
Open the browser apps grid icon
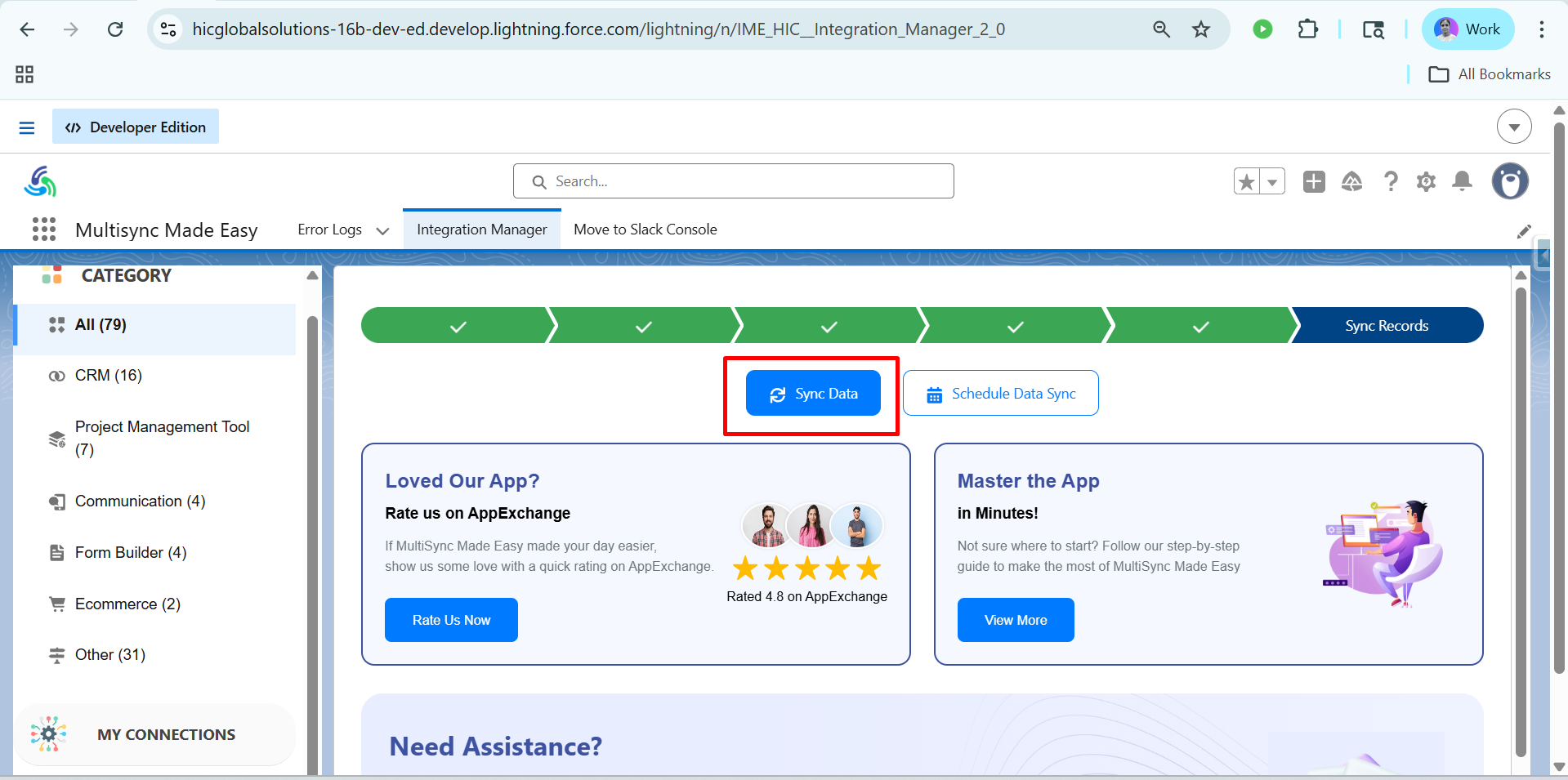[x=25, y=74]
